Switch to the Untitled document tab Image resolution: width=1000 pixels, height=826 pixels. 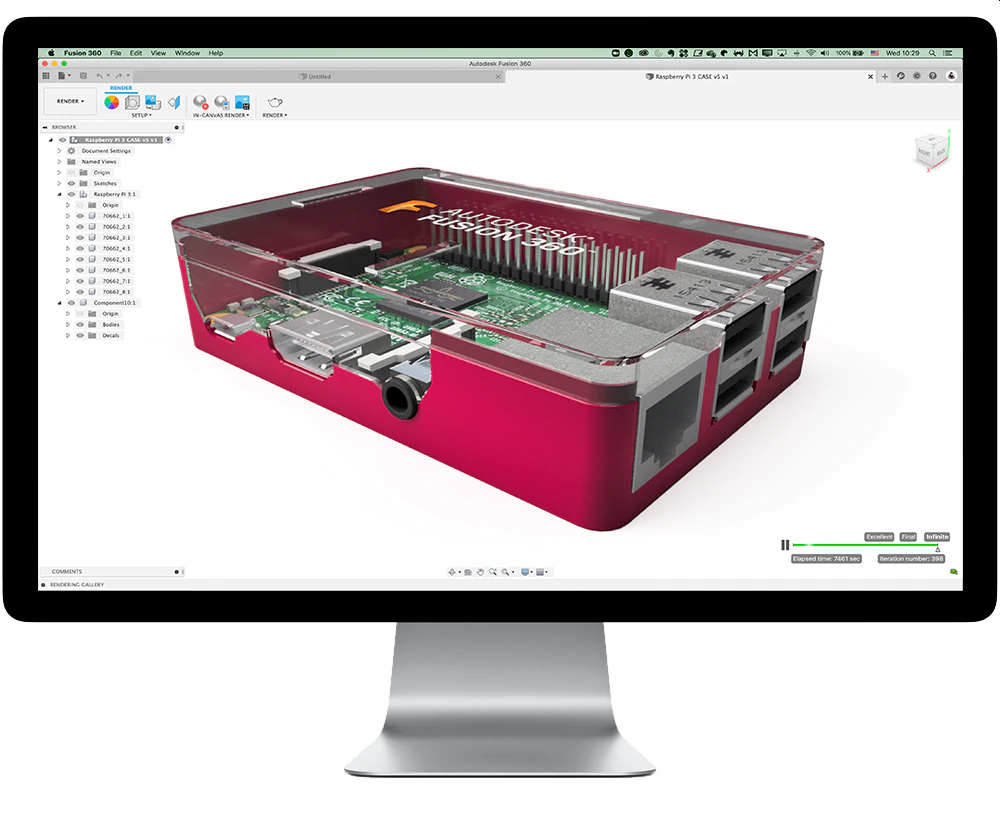(319, 77)
